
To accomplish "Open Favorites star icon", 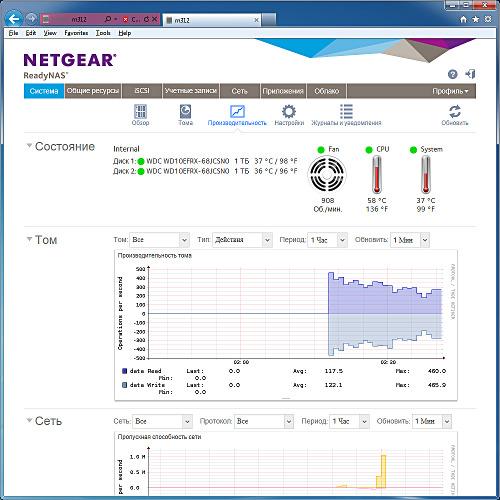I will click(476, 19).
